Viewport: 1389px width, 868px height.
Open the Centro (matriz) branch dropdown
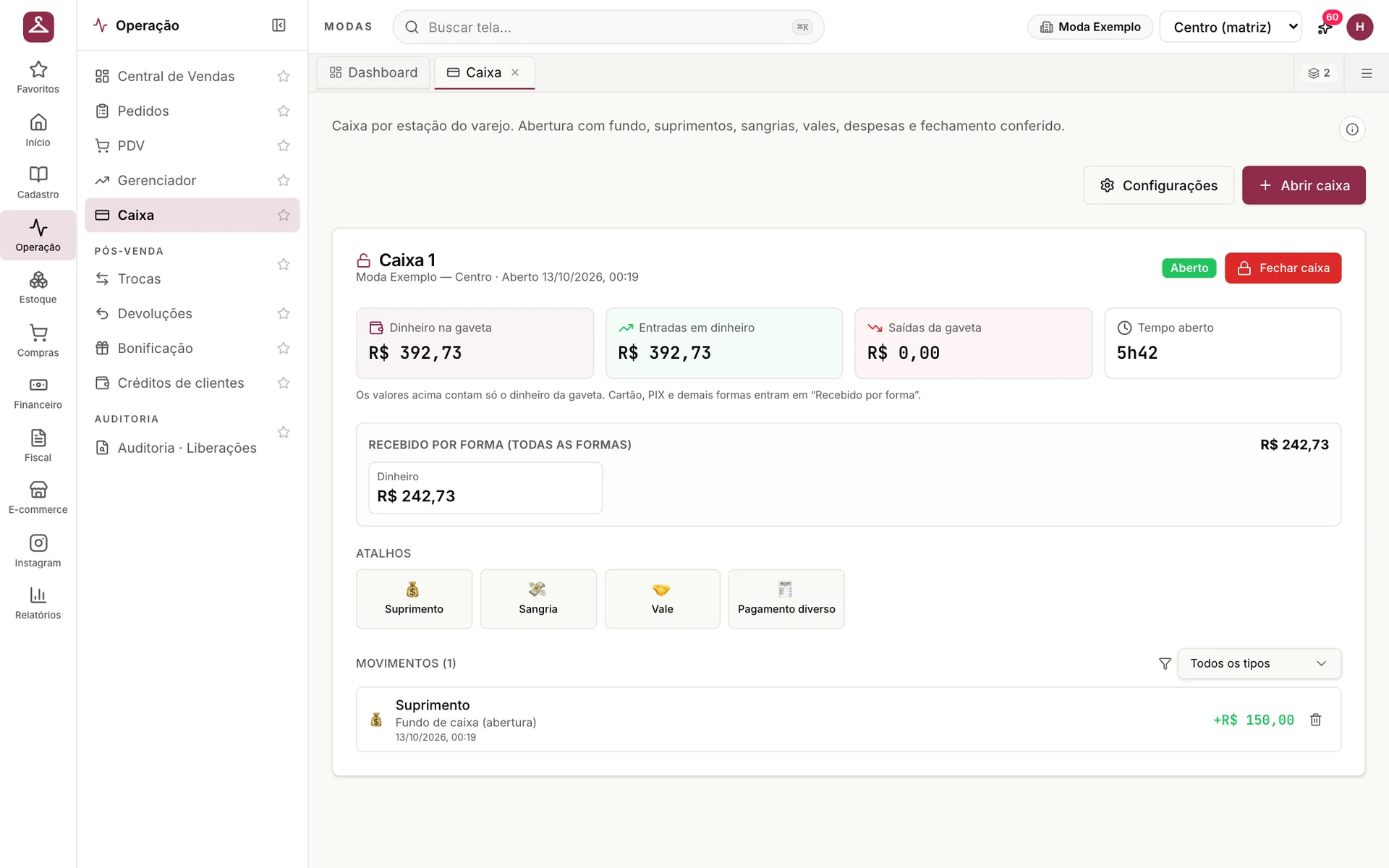point(1230,27)
